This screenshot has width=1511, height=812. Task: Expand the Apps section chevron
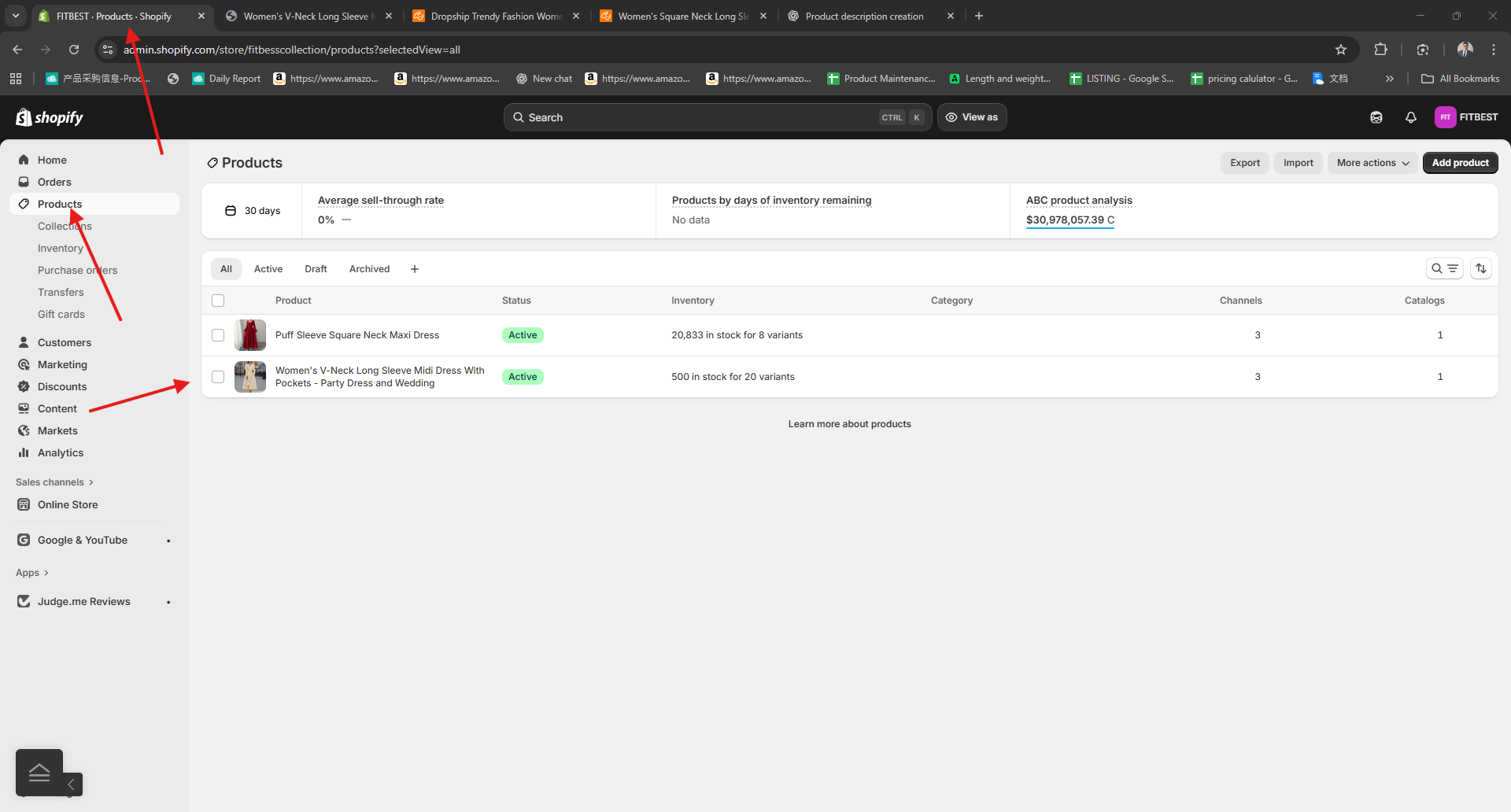[46, 573]
